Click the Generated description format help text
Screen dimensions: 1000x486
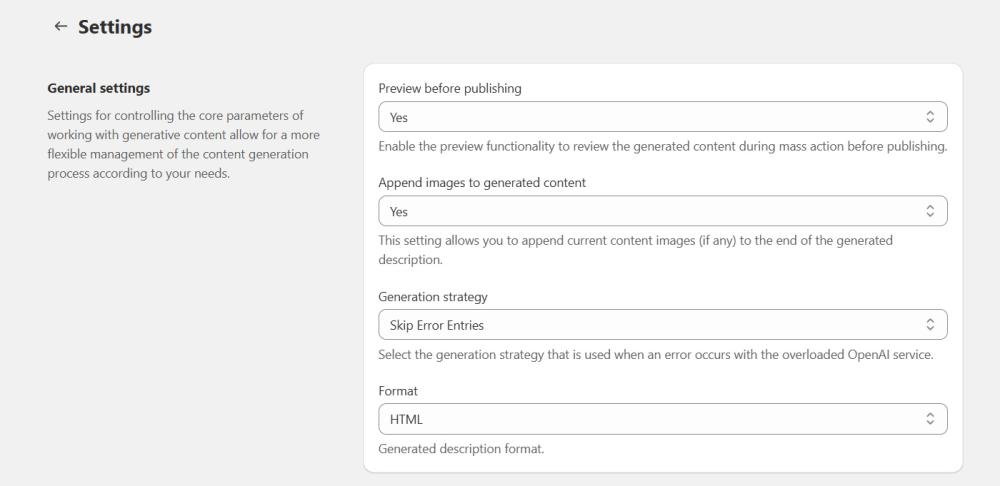click(461, 448)
